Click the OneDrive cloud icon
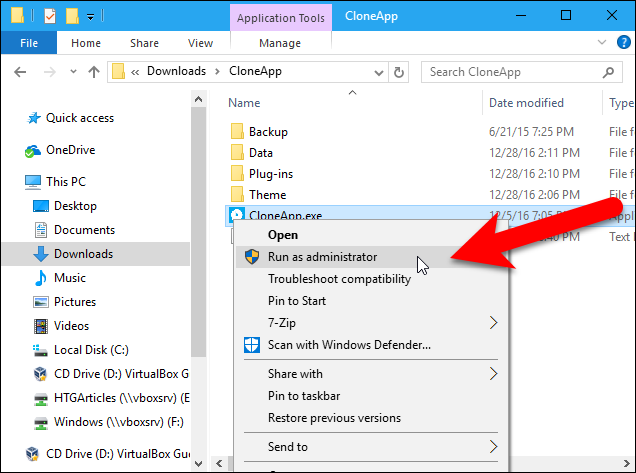This screenshot has height=473, width=636. (x=32, y=150)
